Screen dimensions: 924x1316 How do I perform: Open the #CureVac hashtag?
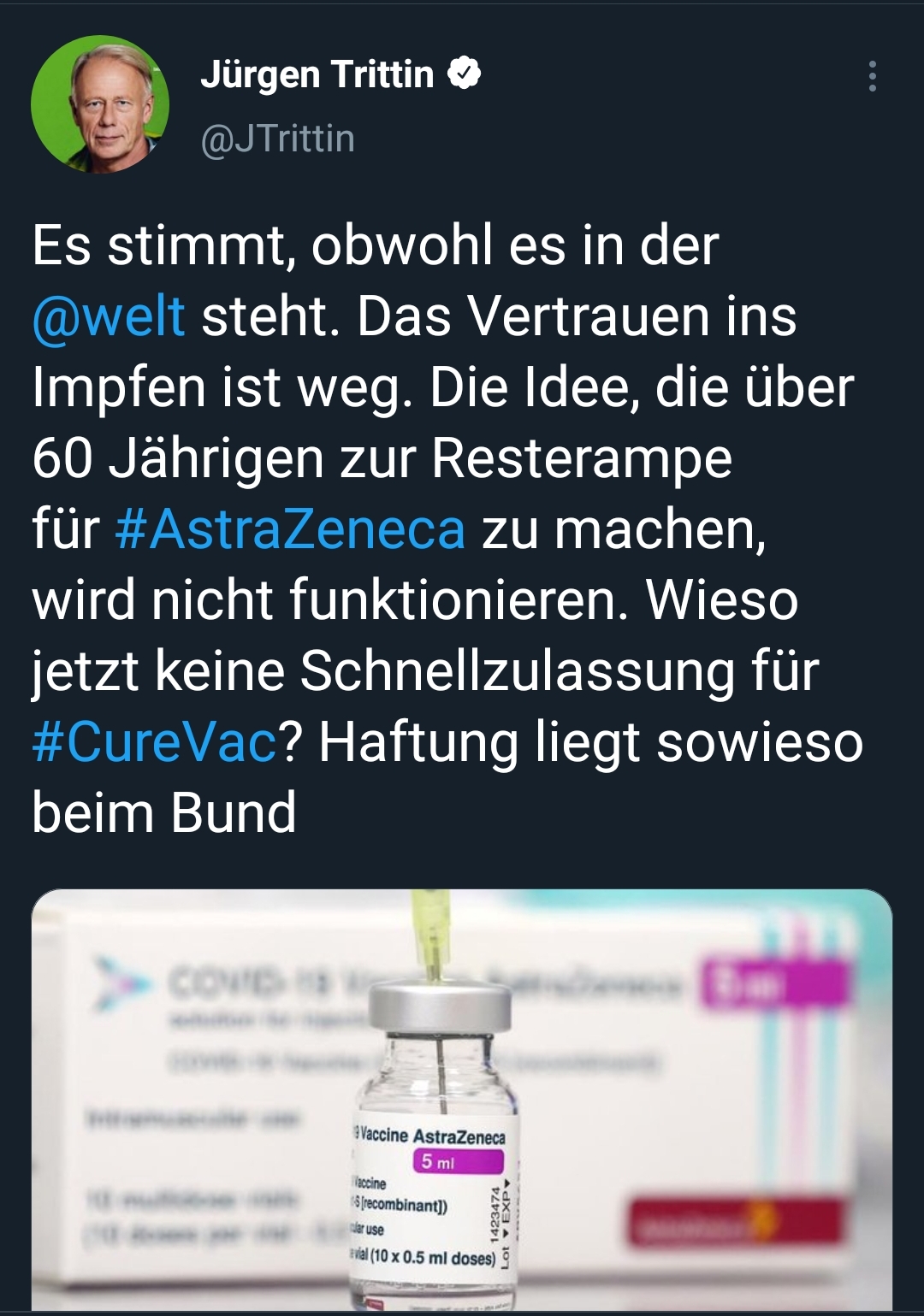[x=155, y=741]
